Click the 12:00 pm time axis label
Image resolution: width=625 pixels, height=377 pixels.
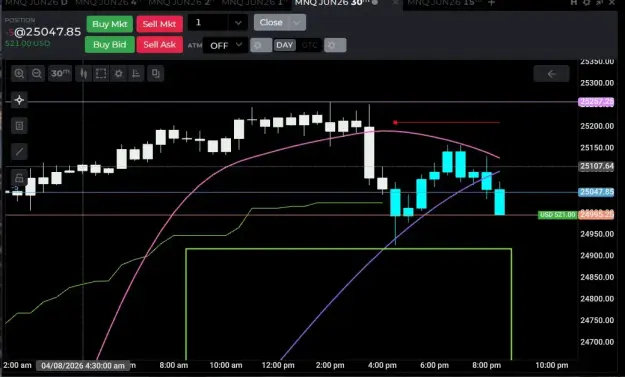(x=278, y=365)
